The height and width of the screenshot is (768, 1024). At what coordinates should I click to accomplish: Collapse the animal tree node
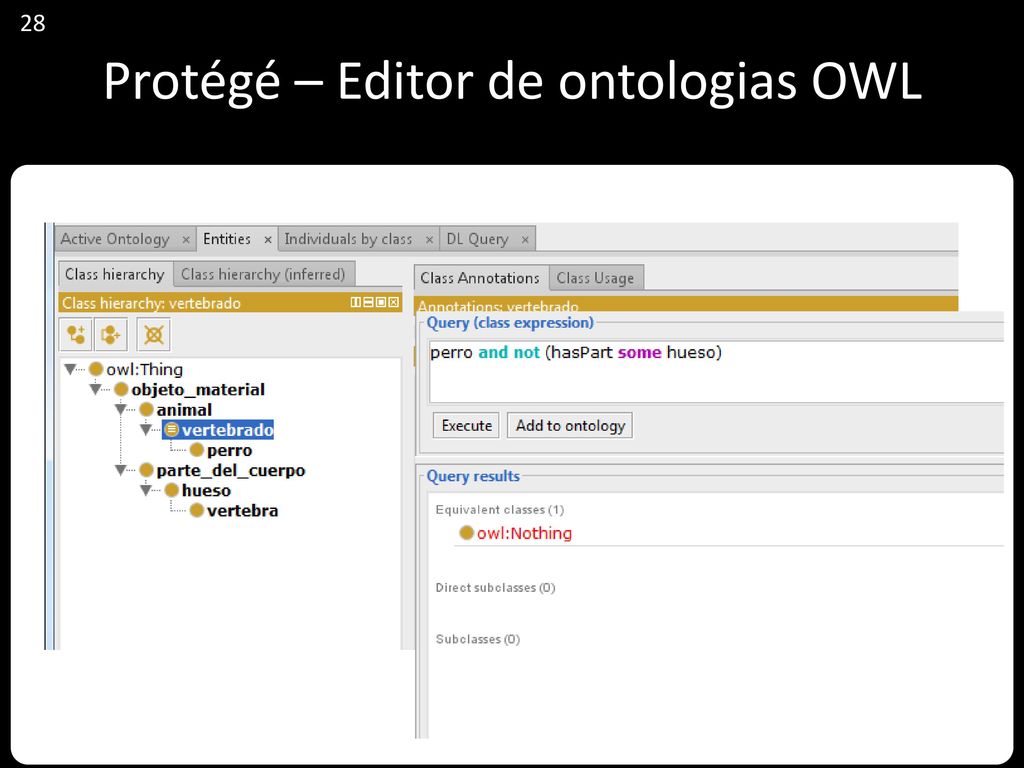pos(121,410)
